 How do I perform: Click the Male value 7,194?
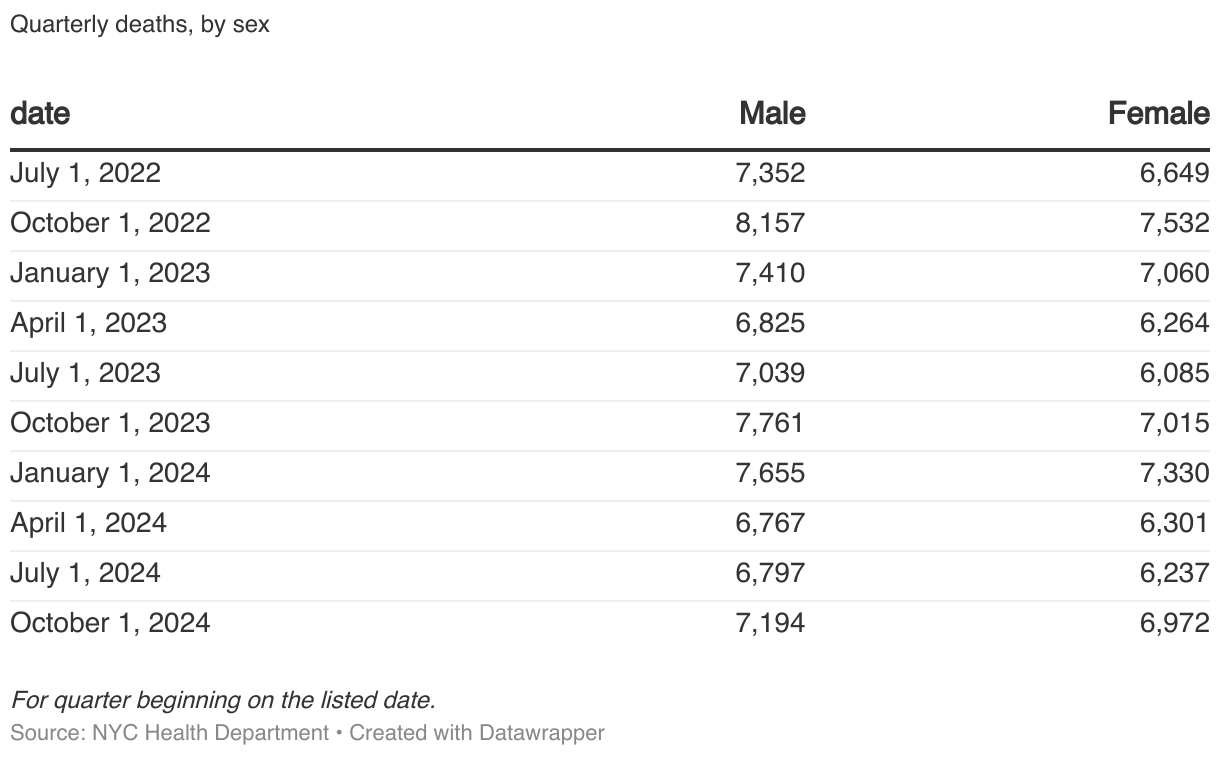tap(770, 623)
